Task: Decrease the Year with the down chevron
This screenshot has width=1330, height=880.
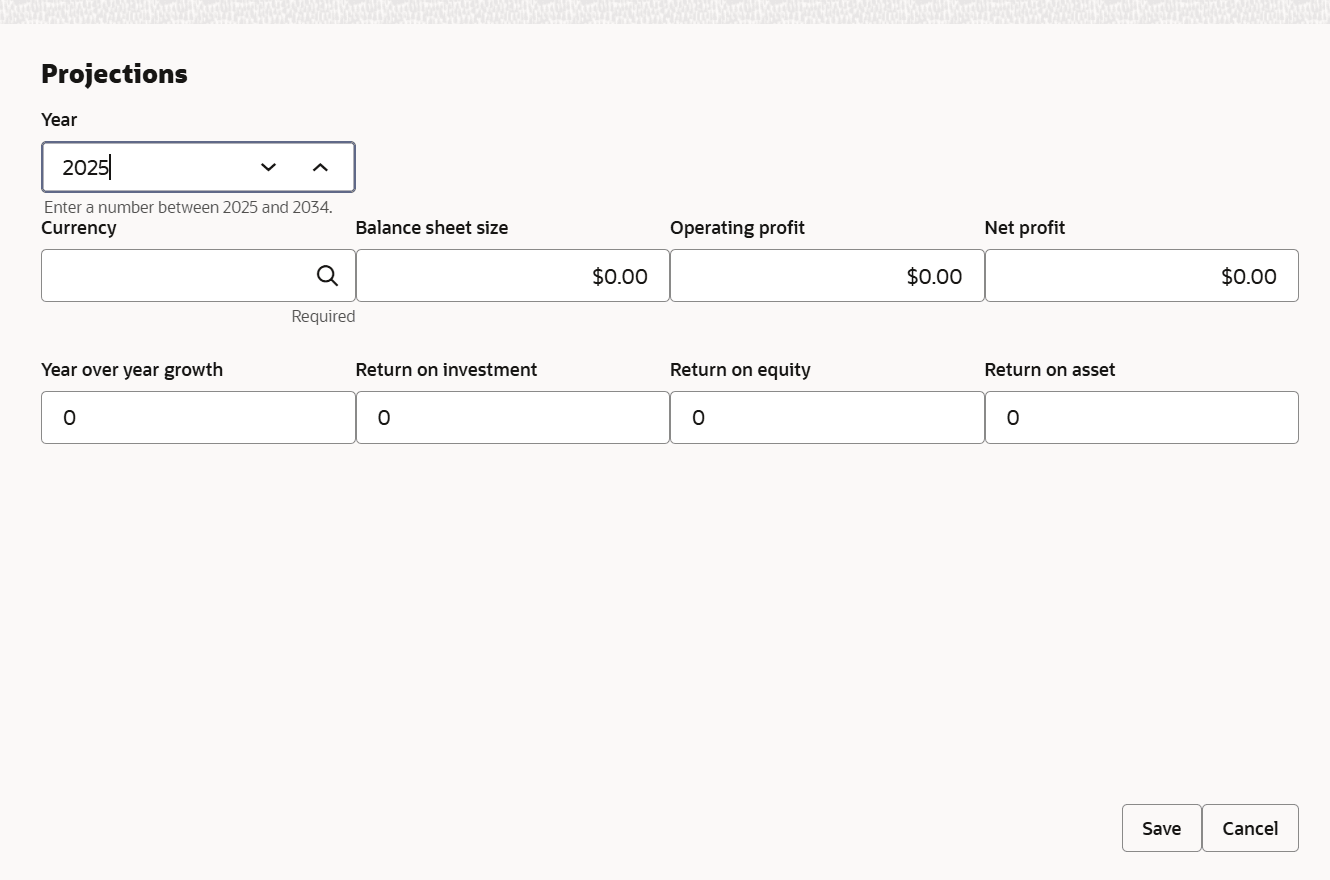Action: [268, 167]
